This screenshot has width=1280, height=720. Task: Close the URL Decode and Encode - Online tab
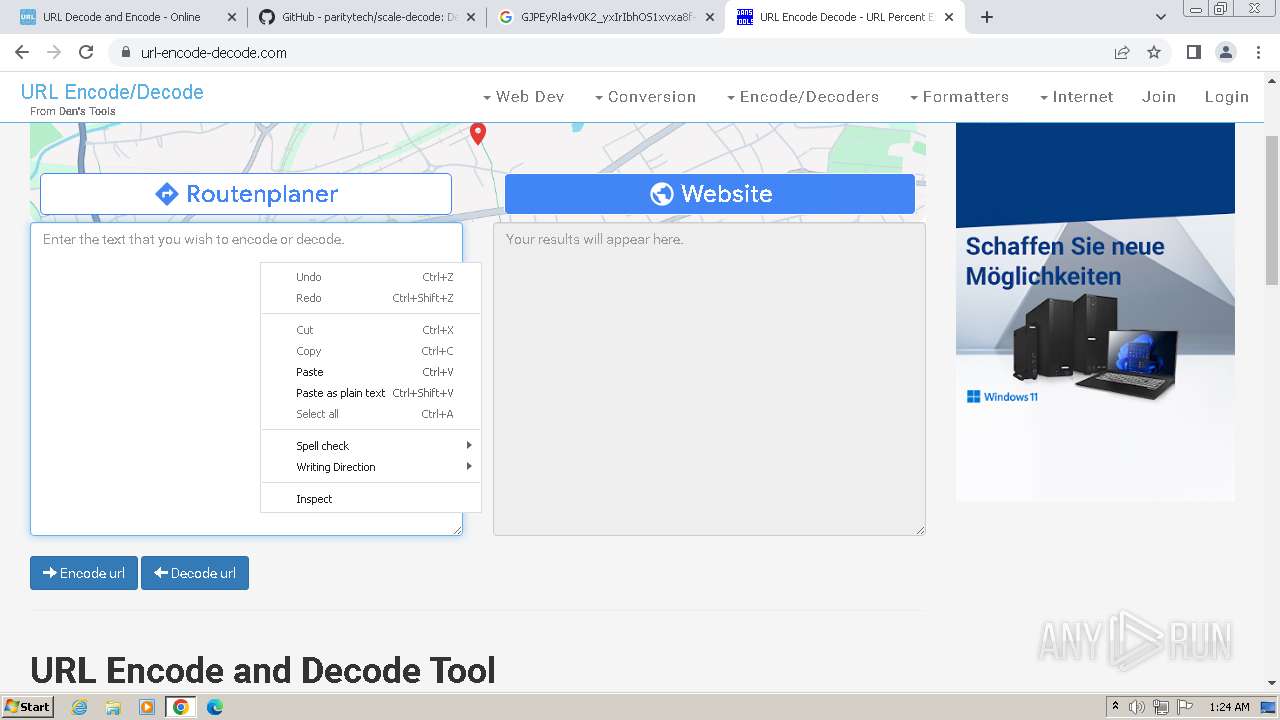click(x=232, y=17)
